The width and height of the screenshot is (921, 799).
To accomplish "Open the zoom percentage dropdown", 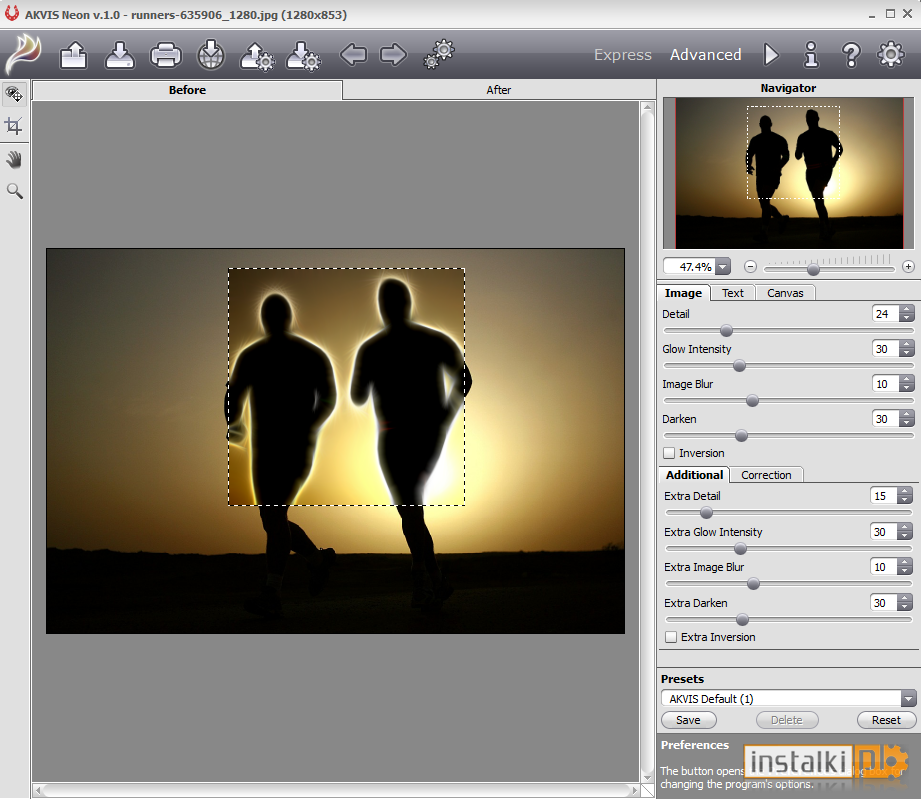I will [724, 267].
